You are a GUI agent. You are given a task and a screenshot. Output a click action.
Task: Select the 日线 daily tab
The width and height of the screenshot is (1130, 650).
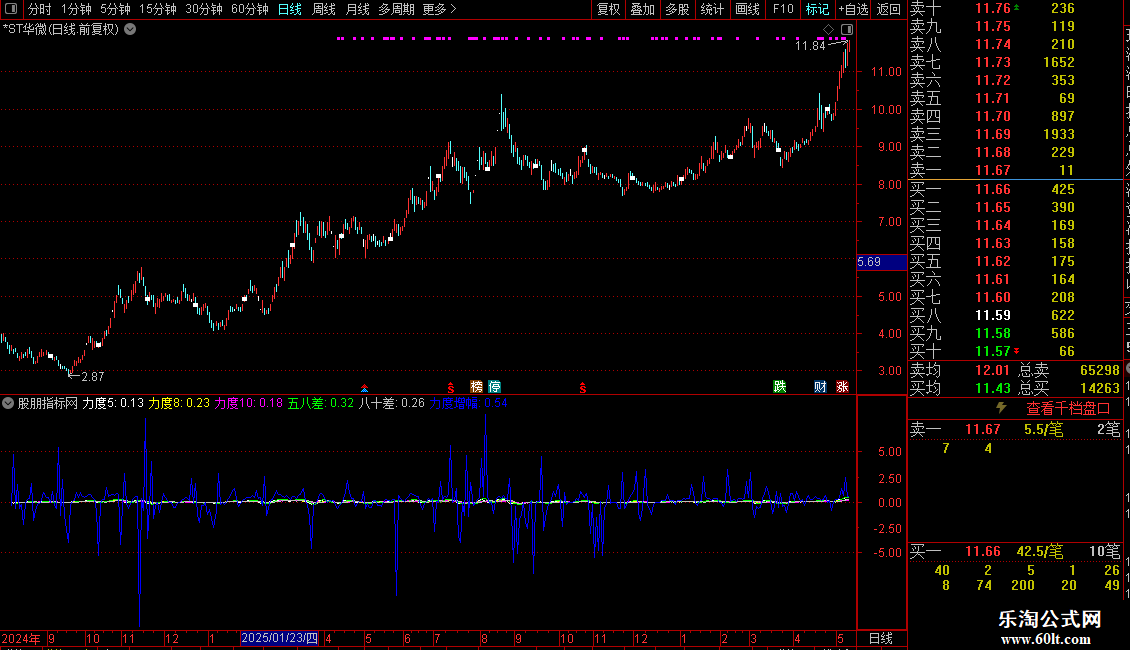(290, 9)
